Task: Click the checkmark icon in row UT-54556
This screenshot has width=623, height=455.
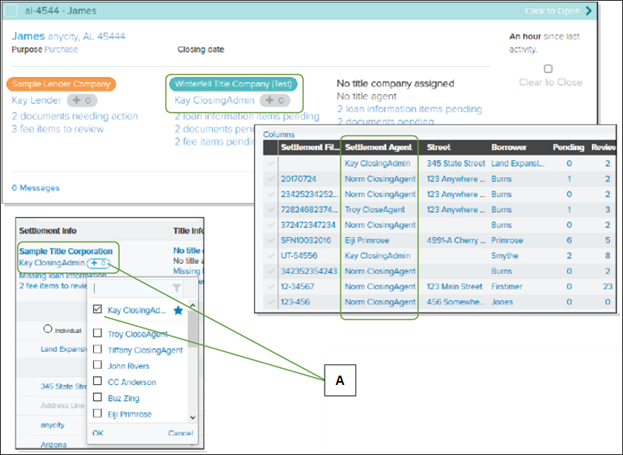Action: tap(271, 256)
